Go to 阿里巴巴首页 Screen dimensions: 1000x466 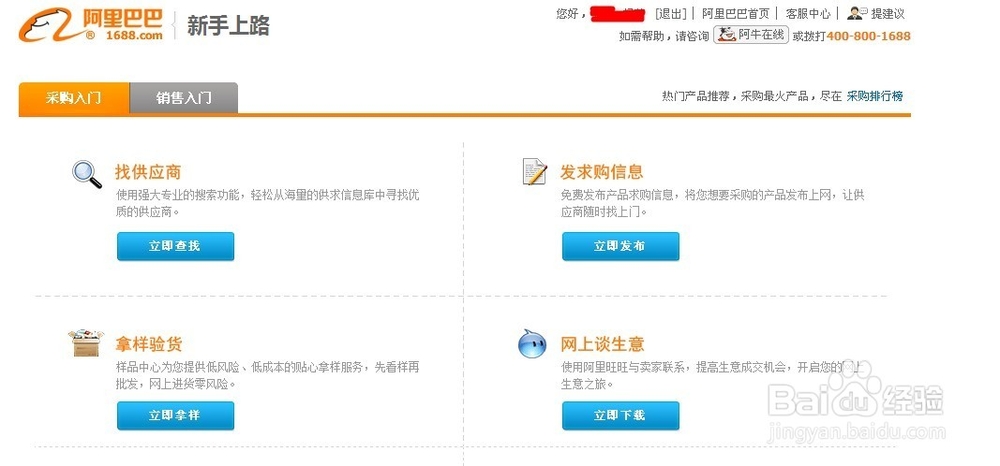pos(736,14)
